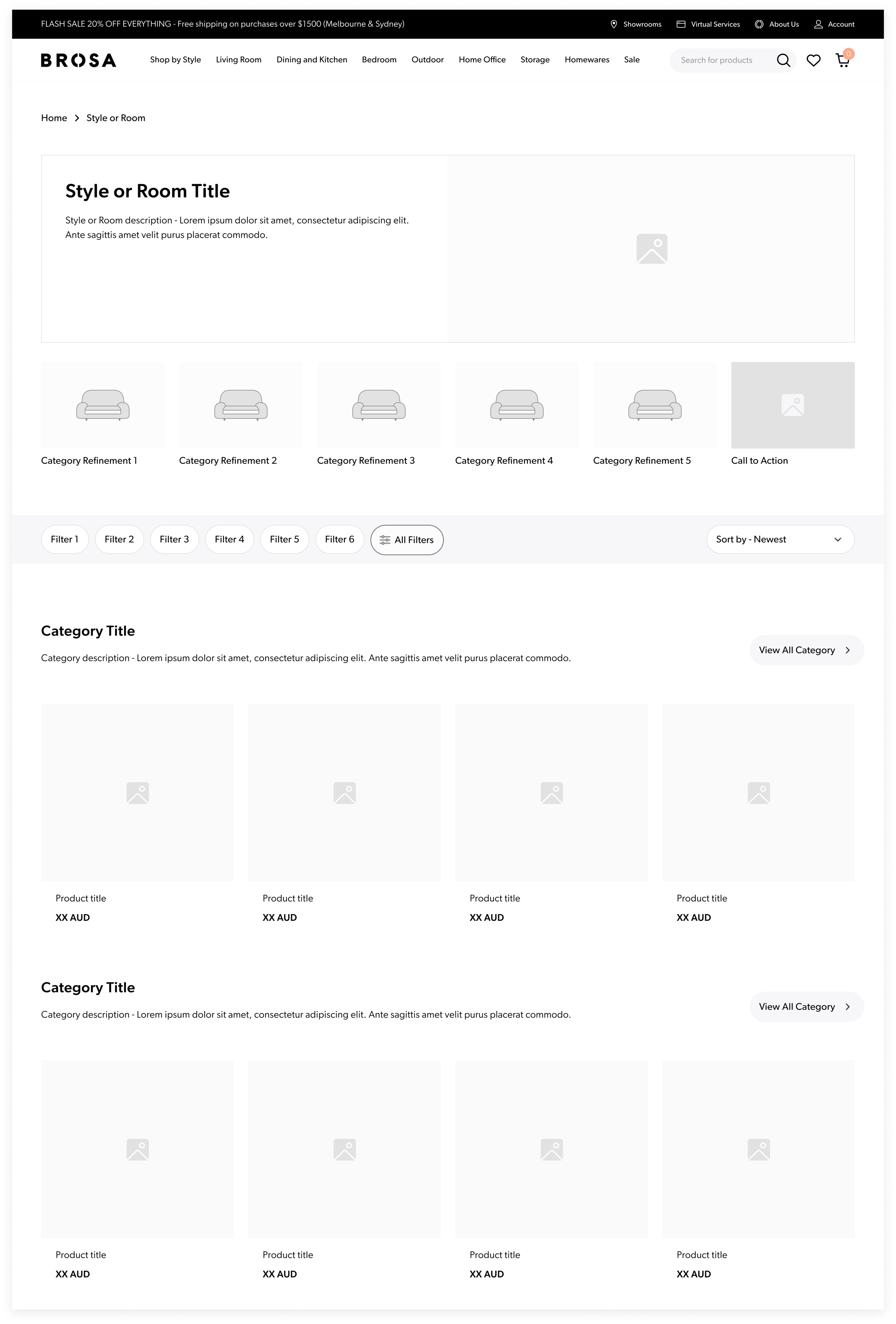
Task: Go to the Sale menu item
Action: tap(632, 60)
